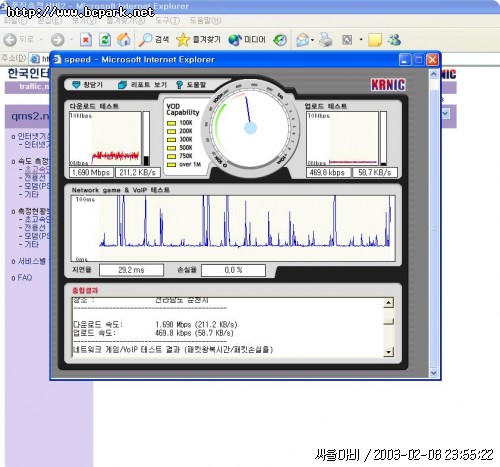Stop page loading with red X icon
The width and height of the screenshot is (500, 467).
pyautogui.click(x=86, y=40)
